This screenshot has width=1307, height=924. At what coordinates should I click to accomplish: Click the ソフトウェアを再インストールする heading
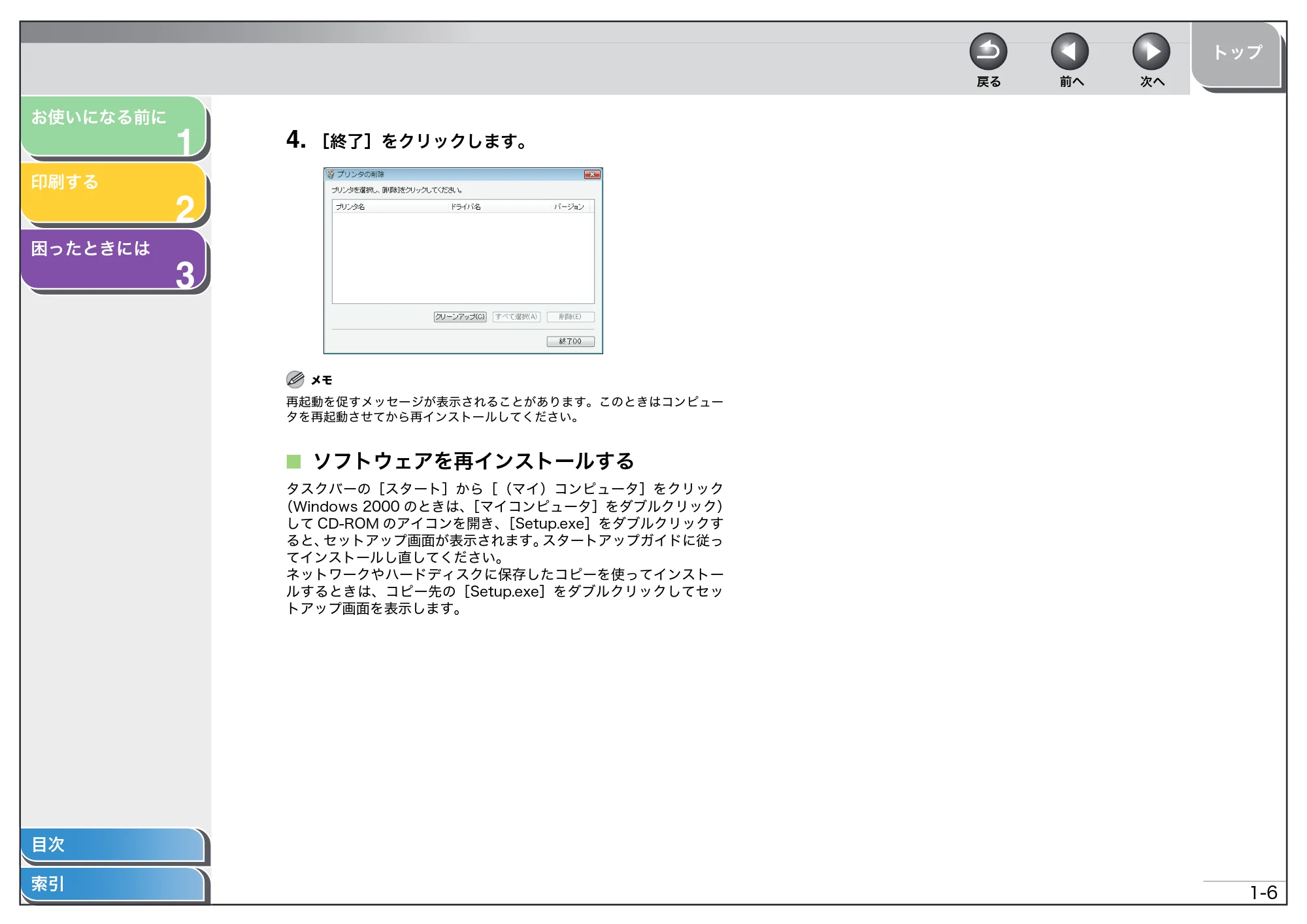point(473,461)
